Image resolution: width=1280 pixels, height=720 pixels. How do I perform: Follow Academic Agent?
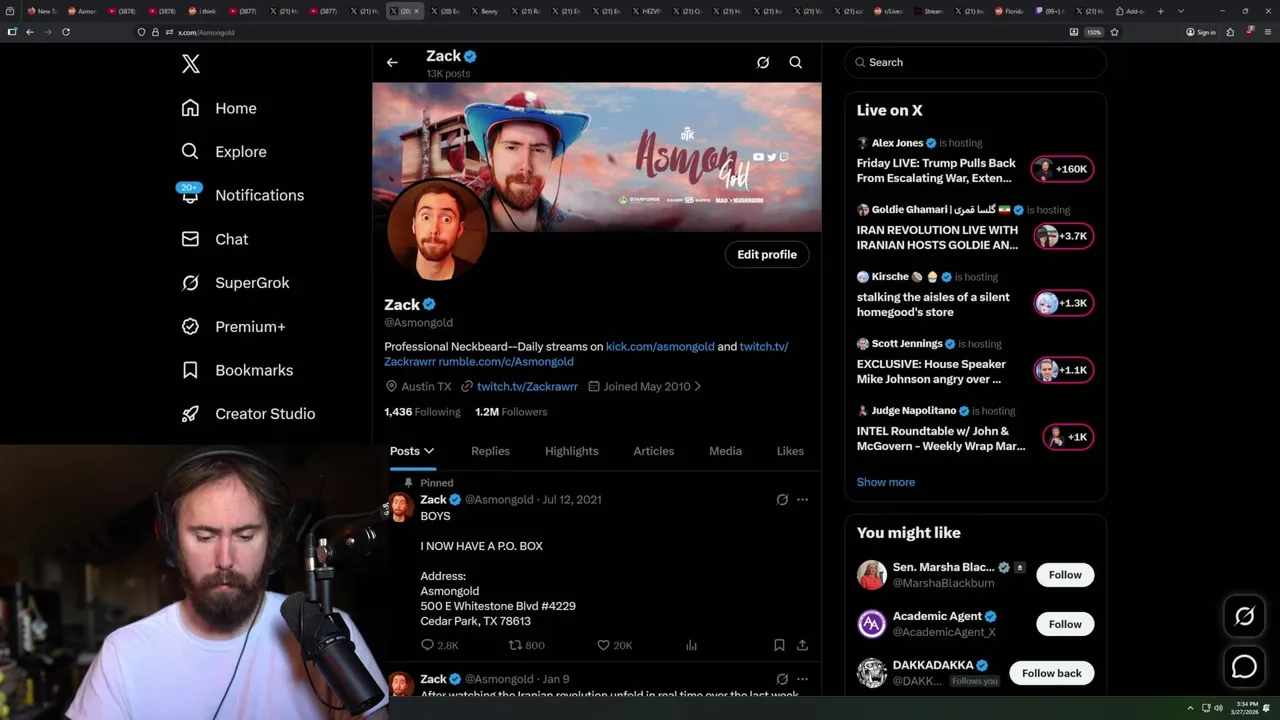pos(1065,624)
